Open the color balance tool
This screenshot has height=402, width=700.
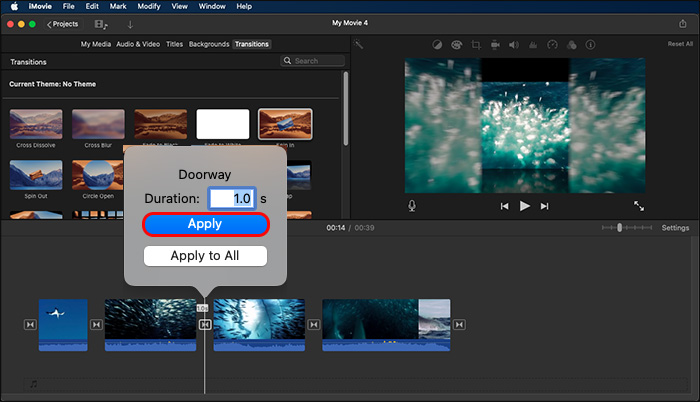(x=437, y=45)
